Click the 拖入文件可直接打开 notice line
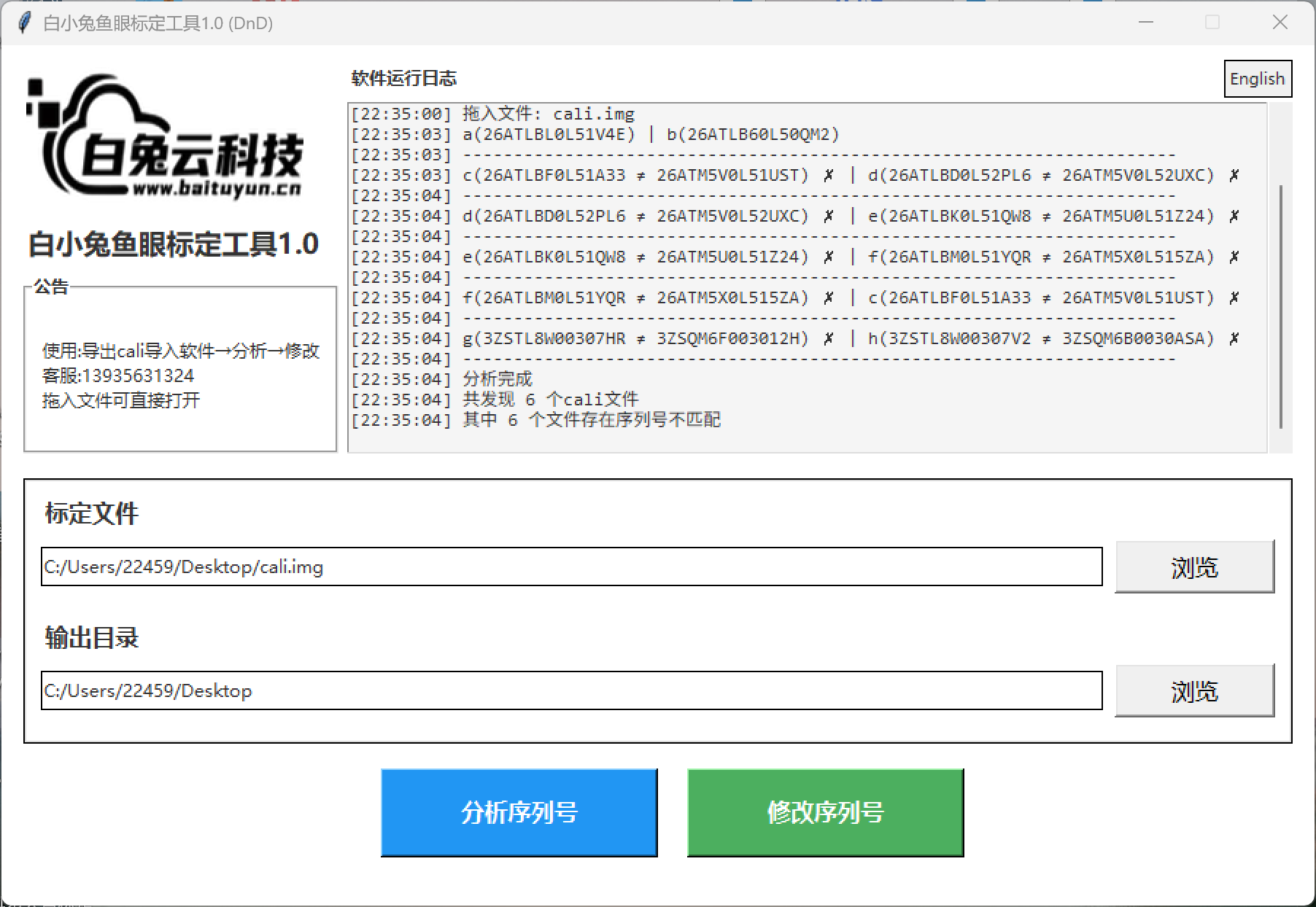 tap(121, 400)
